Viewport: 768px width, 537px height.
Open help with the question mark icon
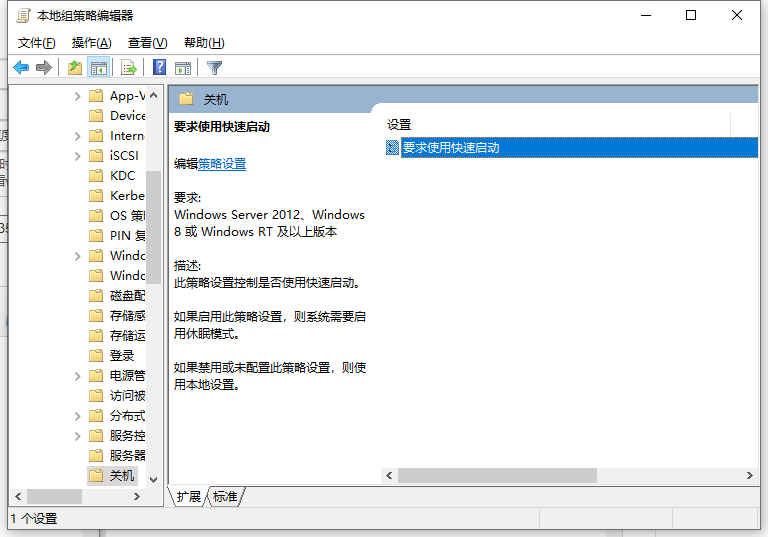tap(159, 68)
